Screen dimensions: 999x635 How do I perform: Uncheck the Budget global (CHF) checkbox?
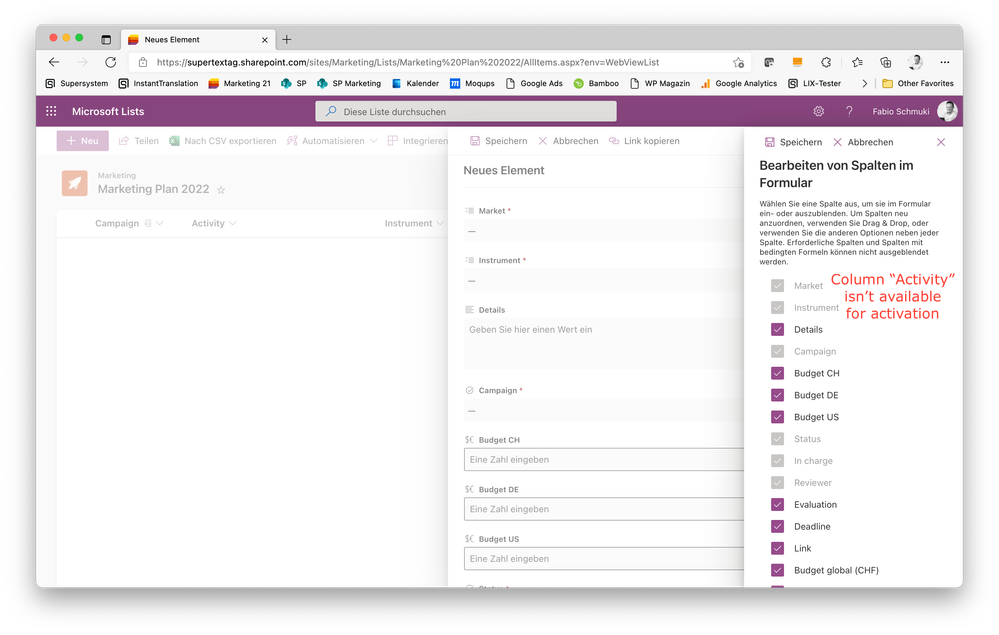777,570
